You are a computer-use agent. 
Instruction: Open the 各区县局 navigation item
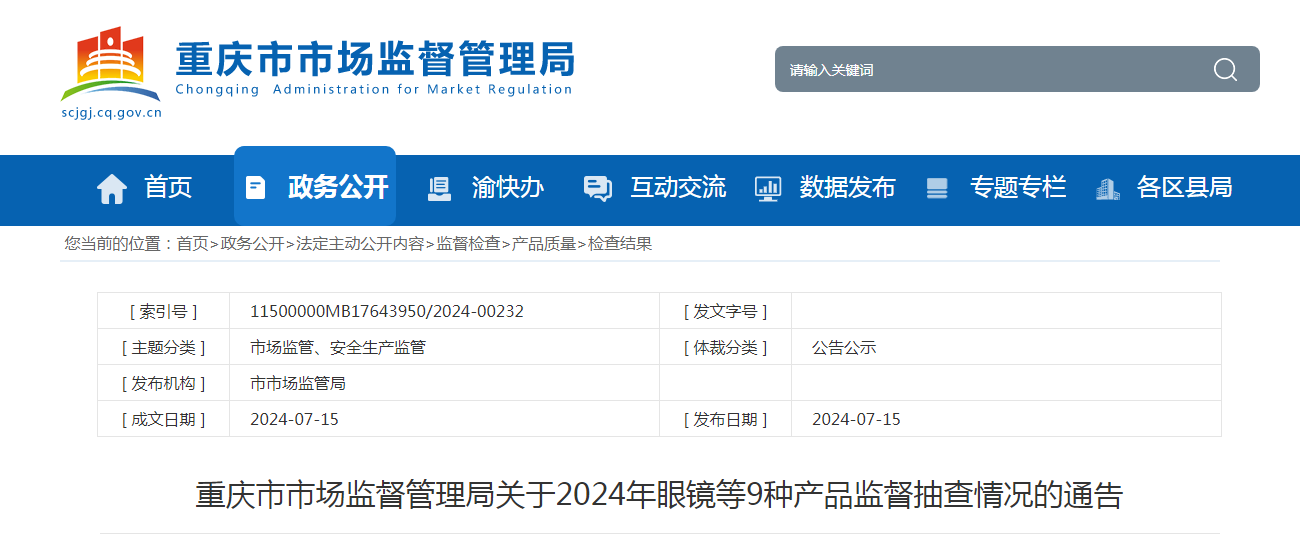[1185, 187]
